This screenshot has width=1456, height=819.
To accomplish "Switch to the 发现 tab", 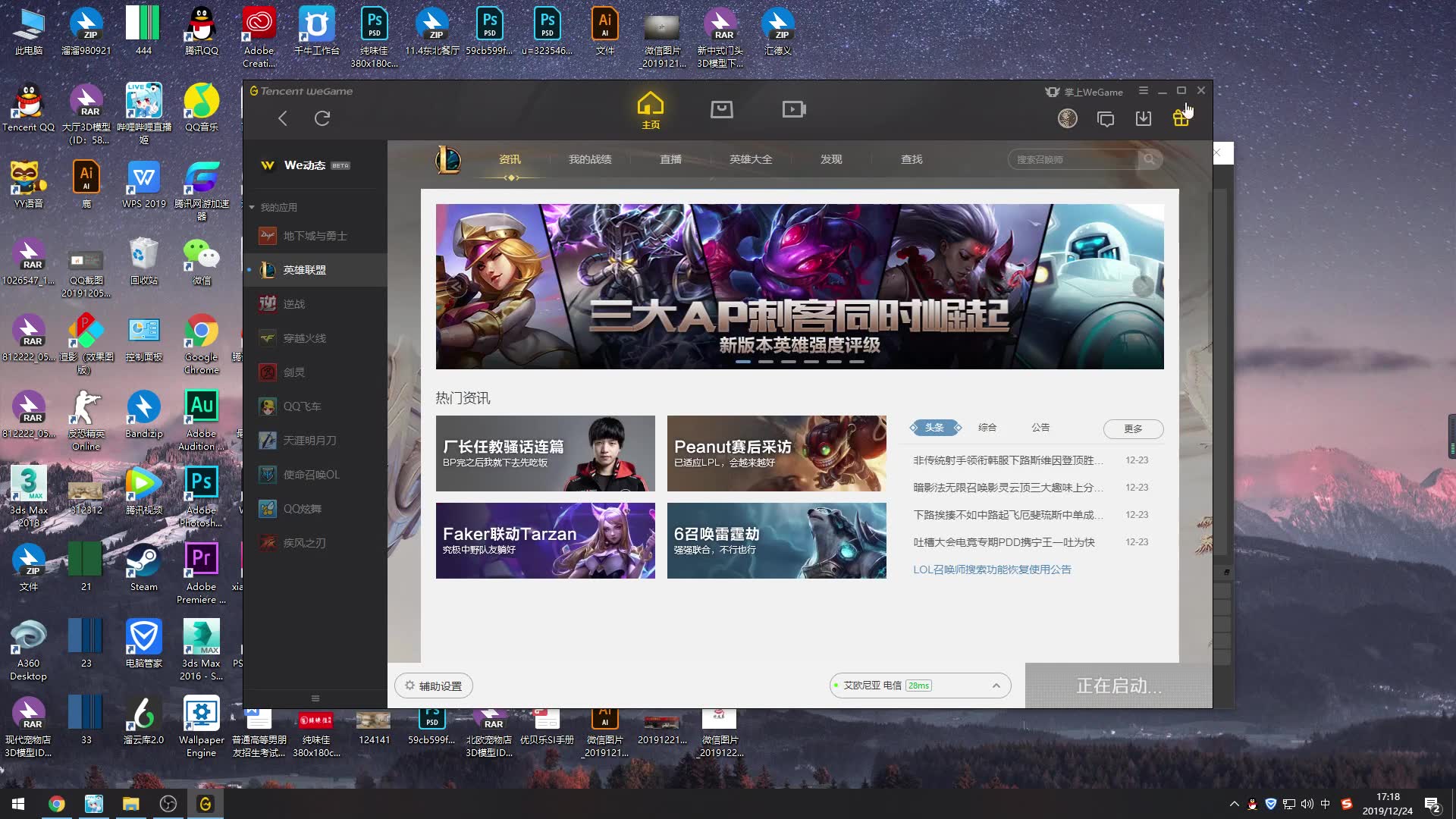I will 831,159.
